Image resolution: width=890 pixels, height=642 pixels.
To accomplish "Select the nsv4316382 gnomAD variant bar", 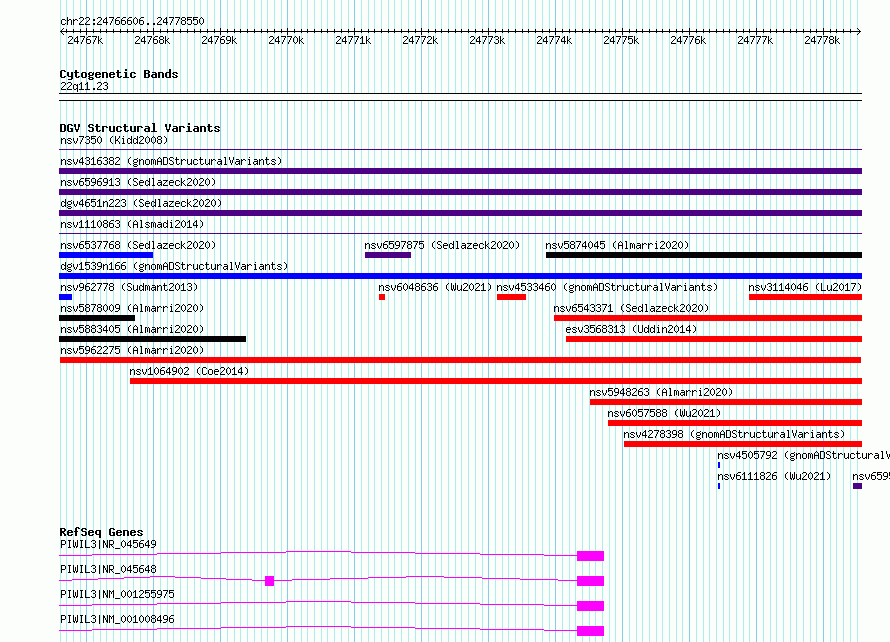I will pos(460,171).
